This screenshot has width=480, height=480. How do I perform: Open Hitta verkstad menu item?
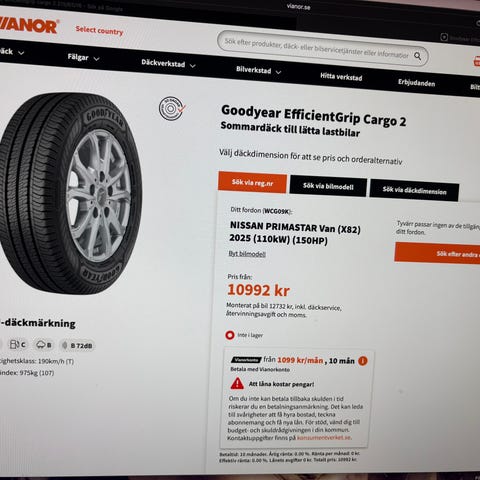tap(341, 77)
